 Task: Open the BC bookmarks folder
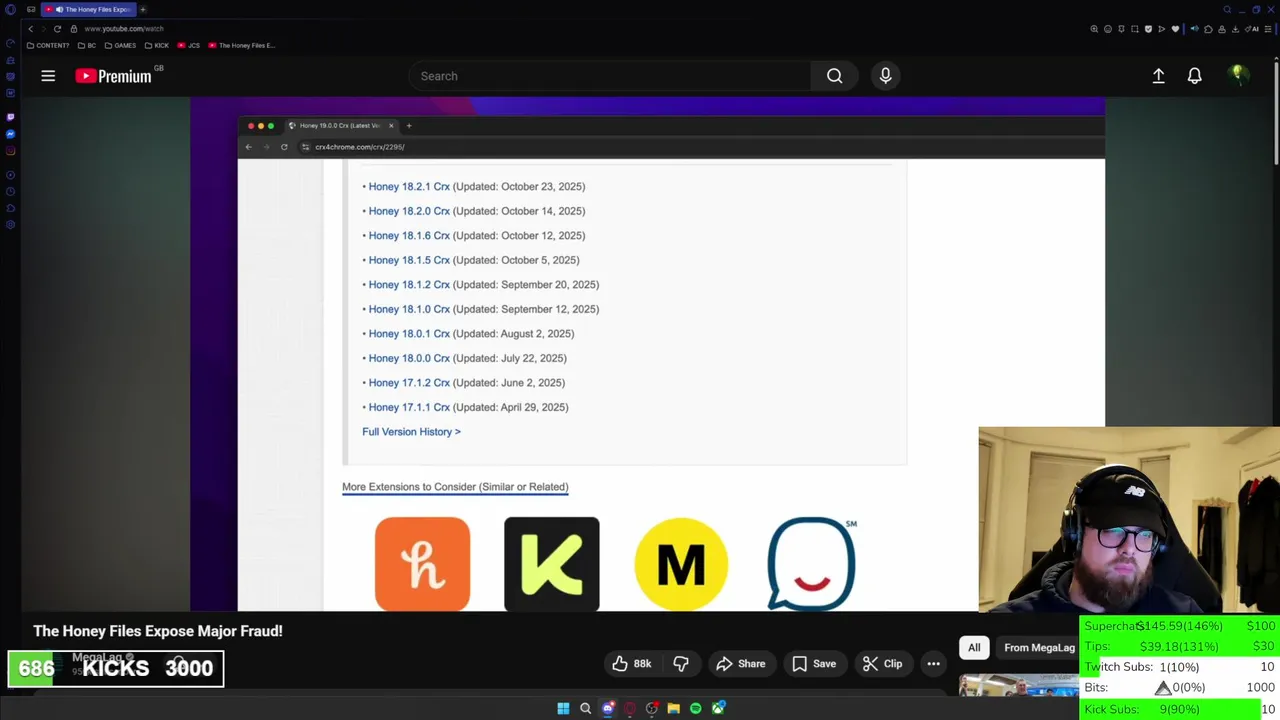pos(87,45)
